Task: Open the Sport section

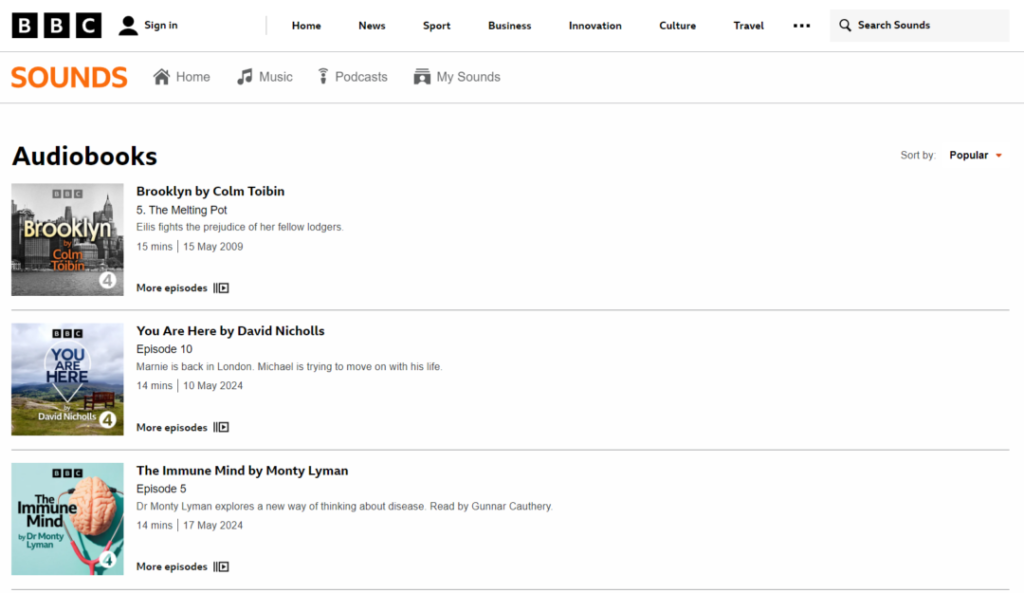Action: 436,25
